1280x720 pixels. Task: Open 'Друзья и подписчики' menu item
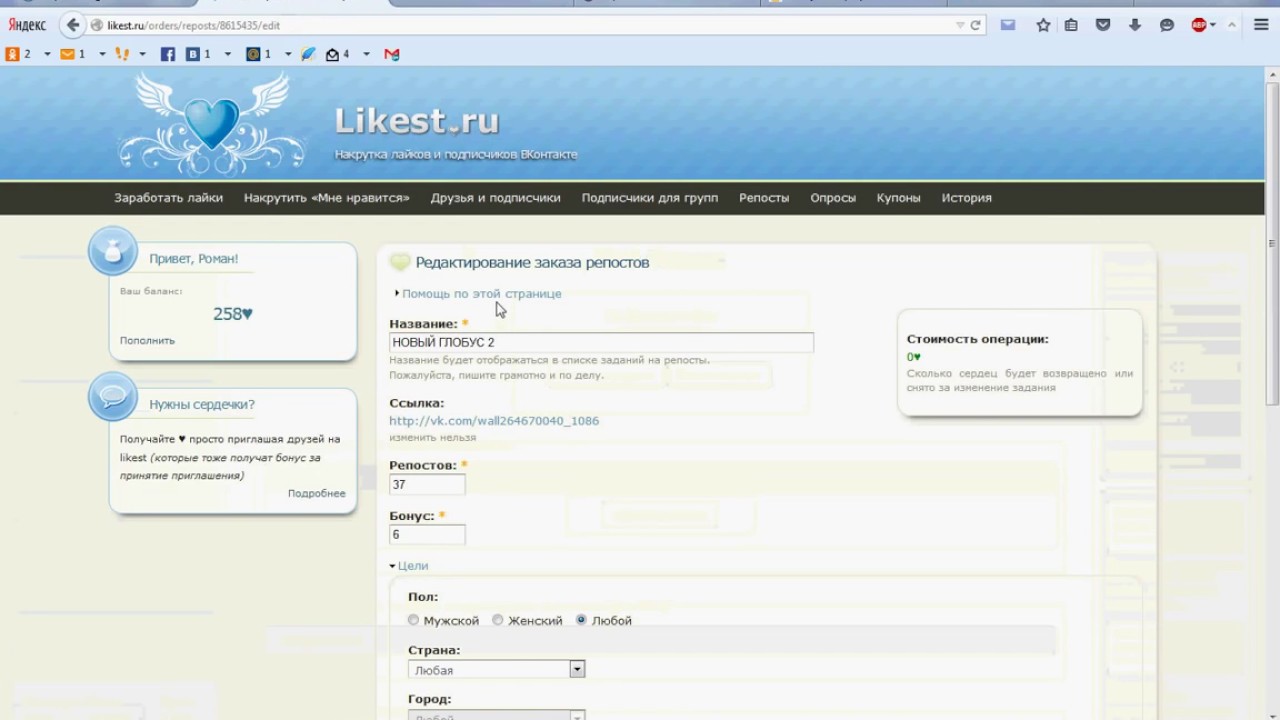pyautogui.click(x=496, y=198)
